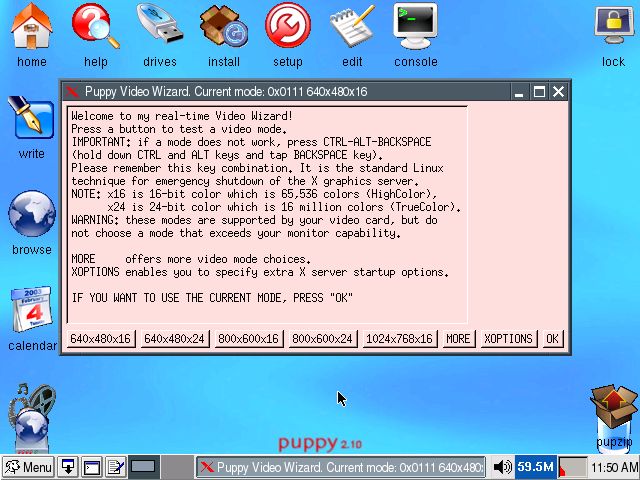The height and width of the screenshot is (480, 640).
Task: Open the taskbar Menu button
Action: [28, 467]
